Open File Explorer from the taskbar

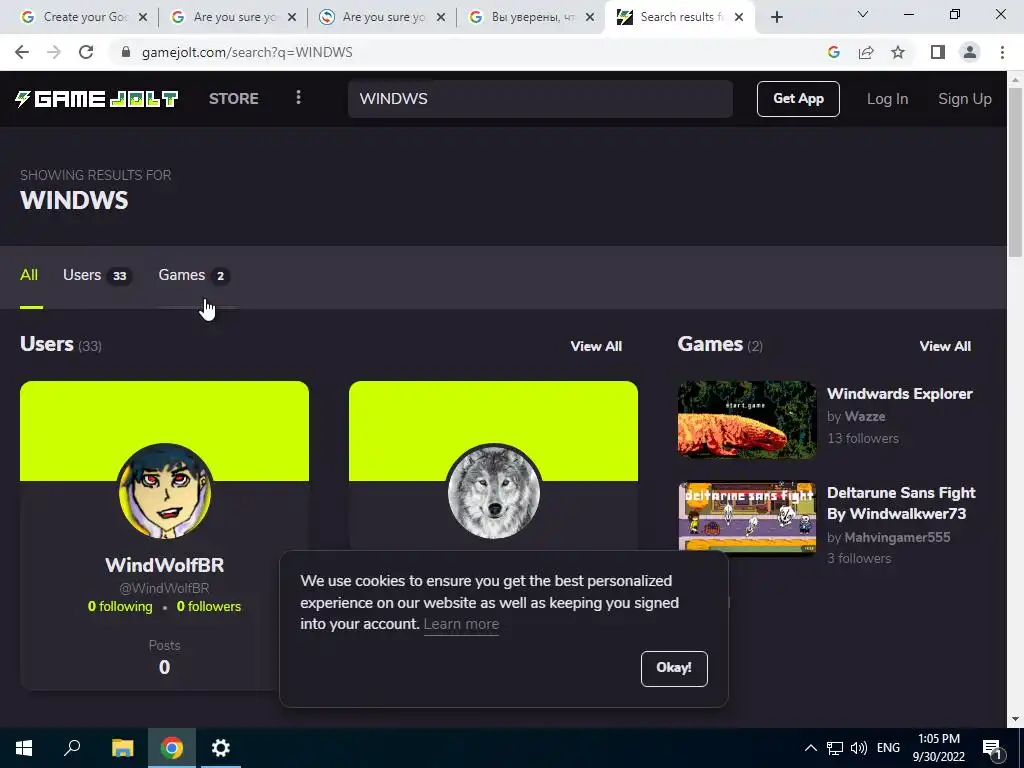point(122,748)
